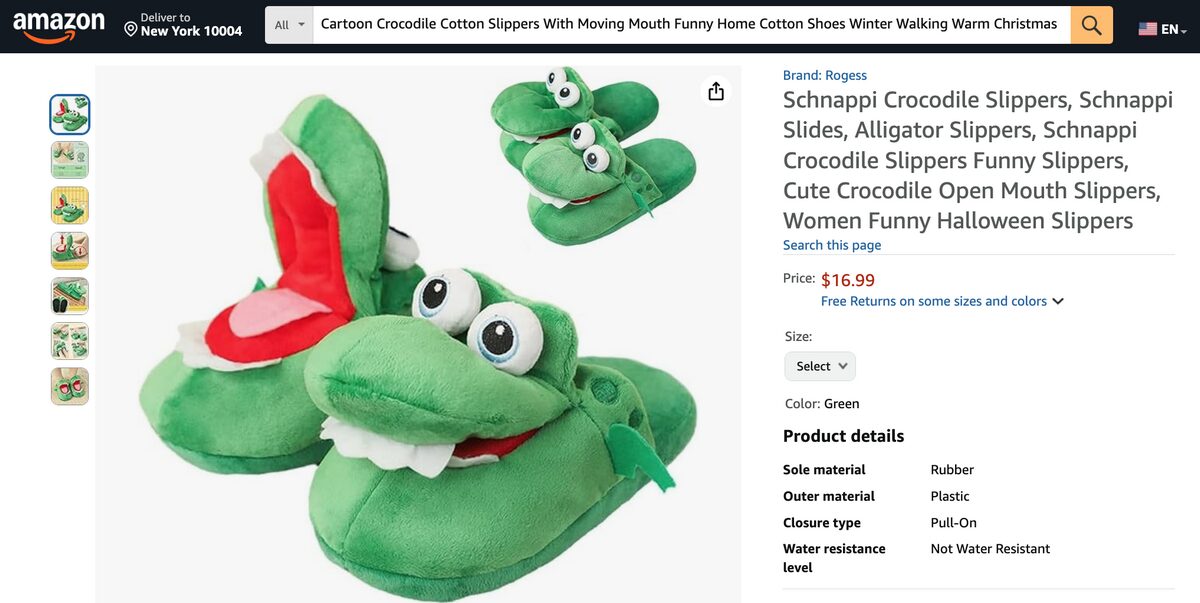Expand Free Returns details with the chevron
Viewport: 1200px width, 603px height.
click(x=1058, y=300)
